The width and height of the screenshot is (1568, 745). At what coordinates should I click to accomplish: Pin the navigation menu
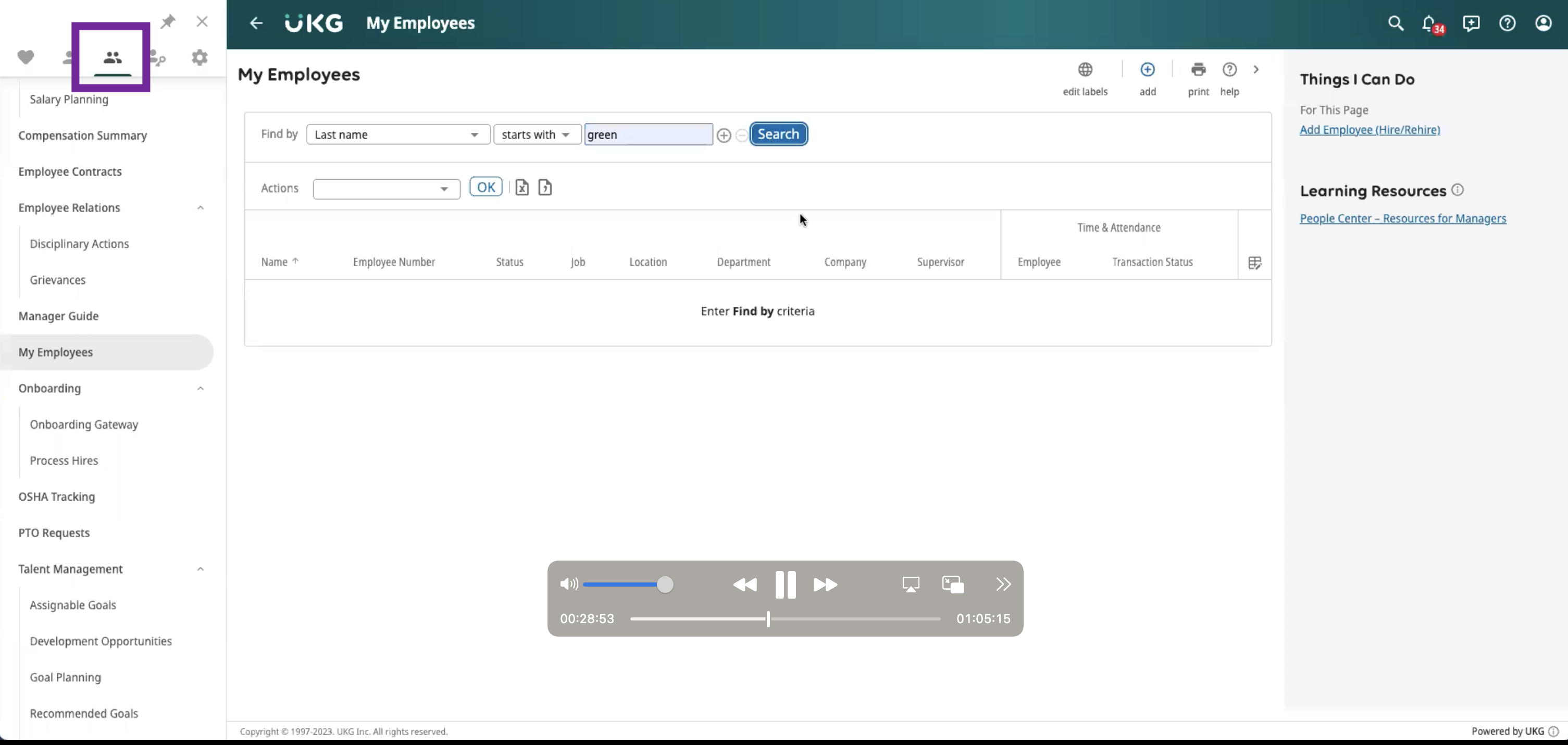tap(167, 22)
